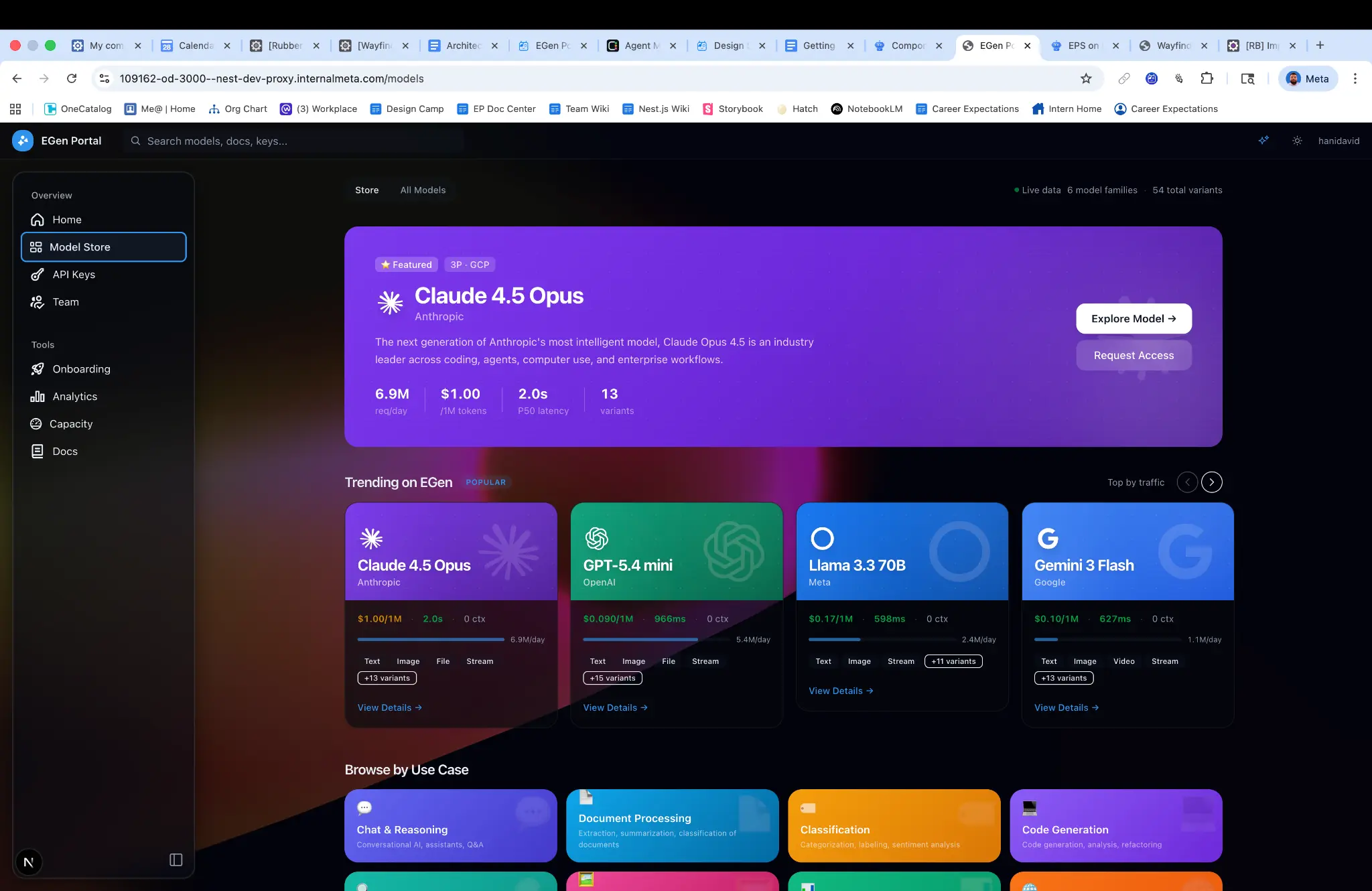Viewport: 1372px width, 891px height.
Task: Open NotebookLM bookmark
Action: 867,109
